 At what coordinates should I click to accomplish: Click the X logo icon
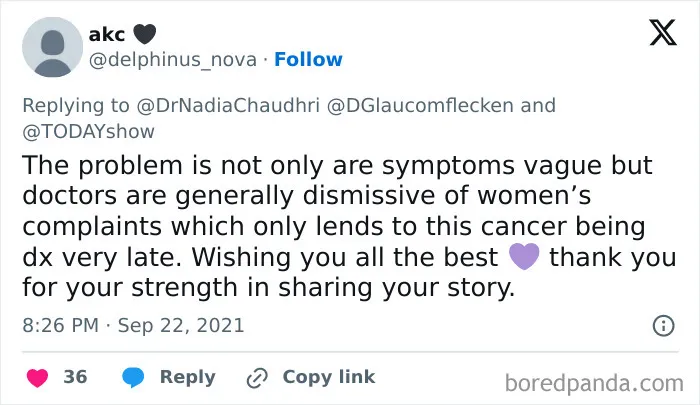pos(663,33)
